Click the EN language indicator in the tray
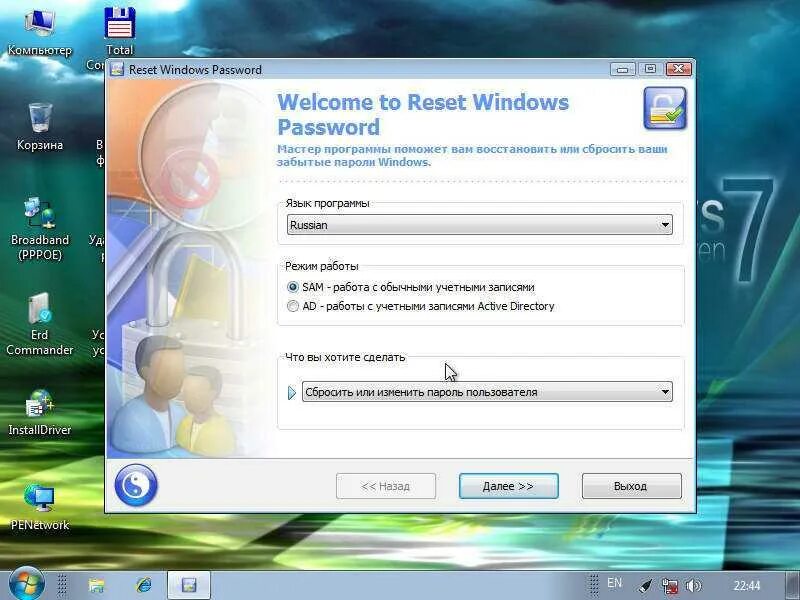 (614, 583)
